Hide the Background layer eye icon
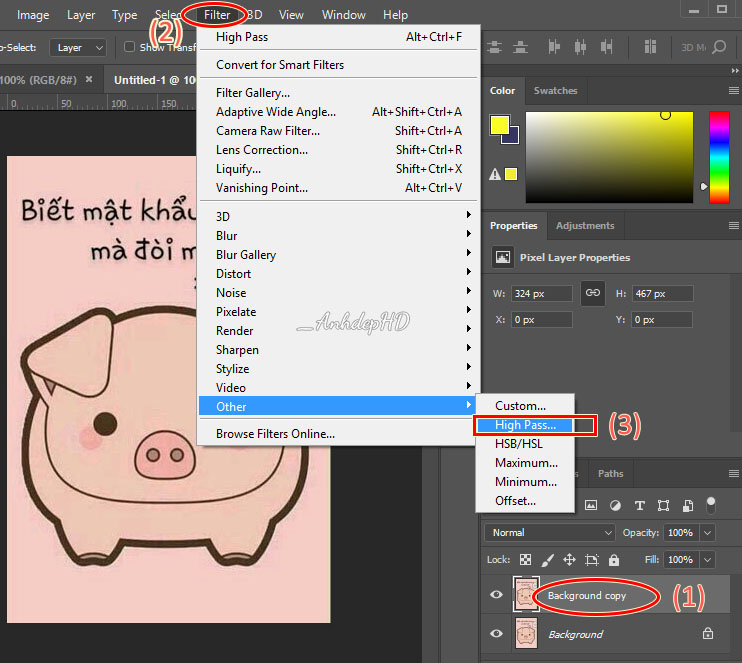The image size is (742, 663). point(496,633)
